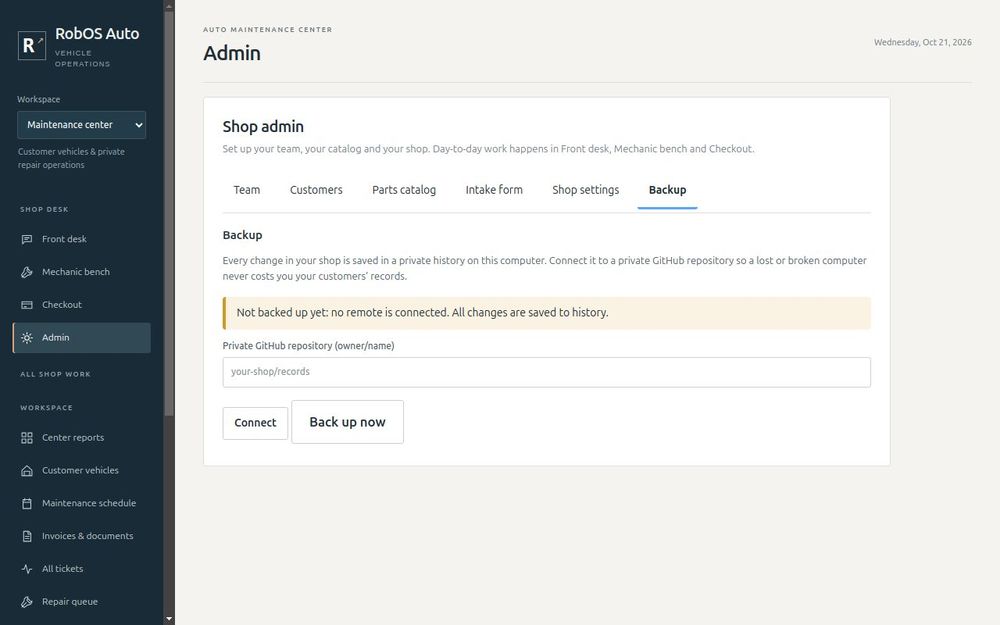This screenshot has height=625, width=1000.
Task: Open the Parts catalog tab
Action: click(x=404, y=190)
